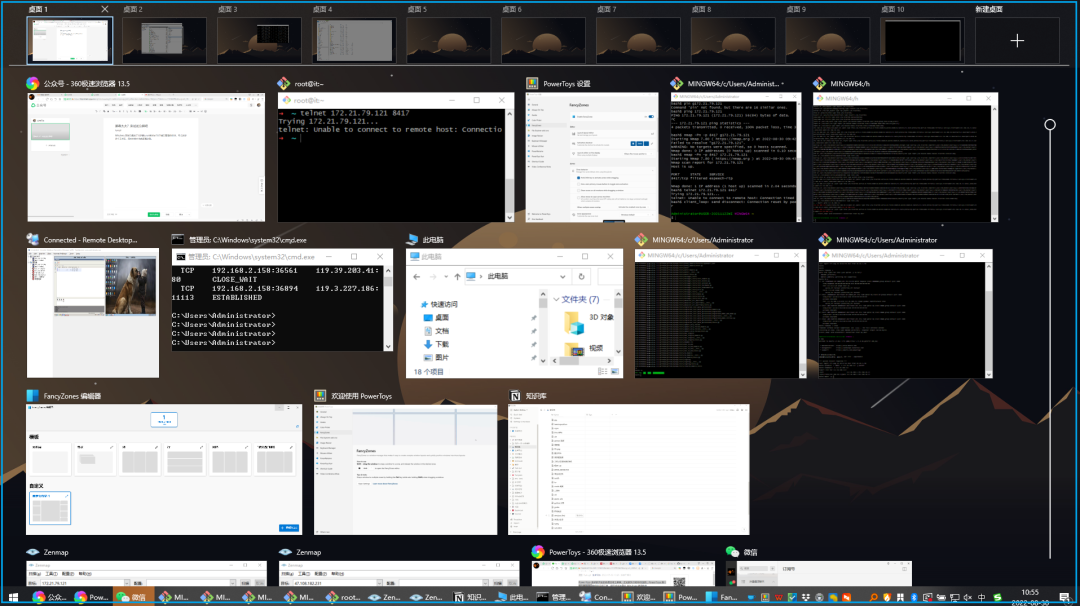Click the timeline scrollbar circle handle

coord(1050,125)
